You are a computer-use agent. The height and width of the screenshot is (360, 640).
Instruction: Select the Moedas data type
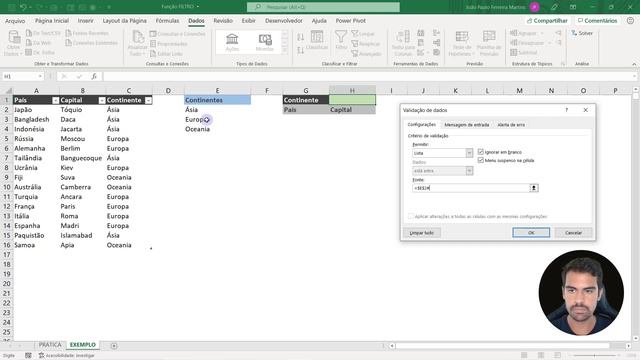264,42
